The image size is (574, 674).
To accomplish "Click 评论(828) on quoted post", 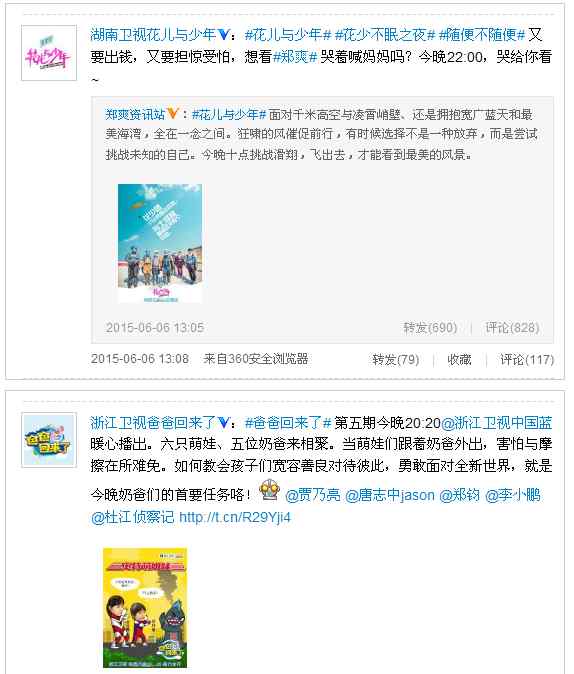I will [512, 328].
